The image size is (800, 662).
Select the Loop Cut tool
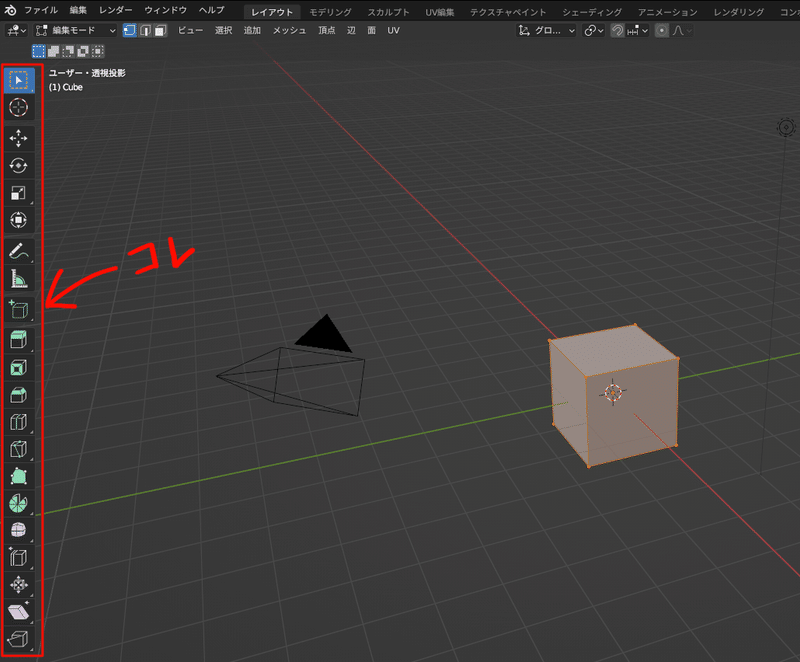point(18,423)
